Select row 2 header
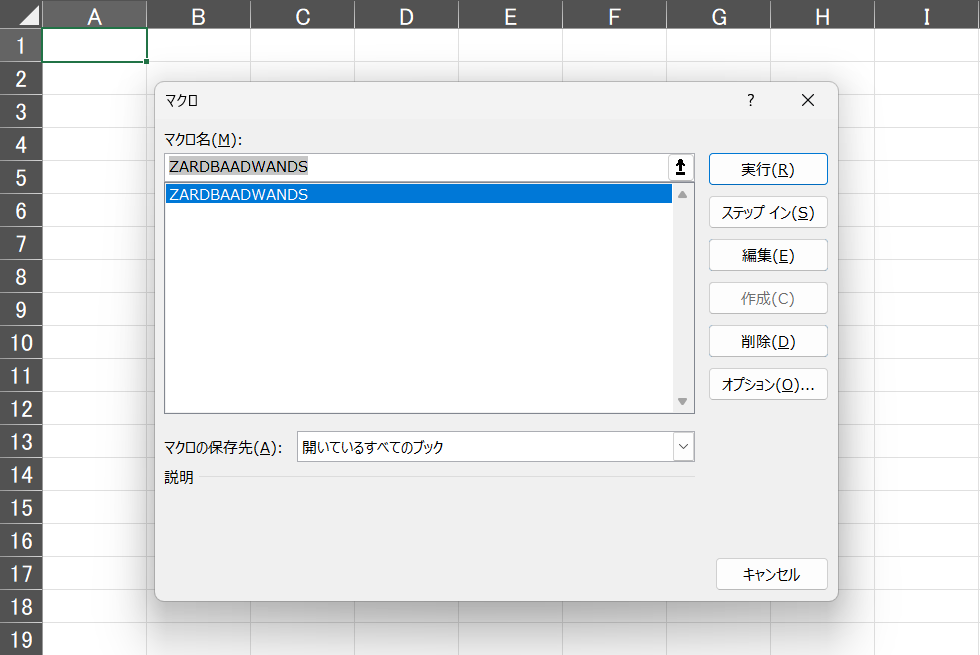 (x=21, y=79)
